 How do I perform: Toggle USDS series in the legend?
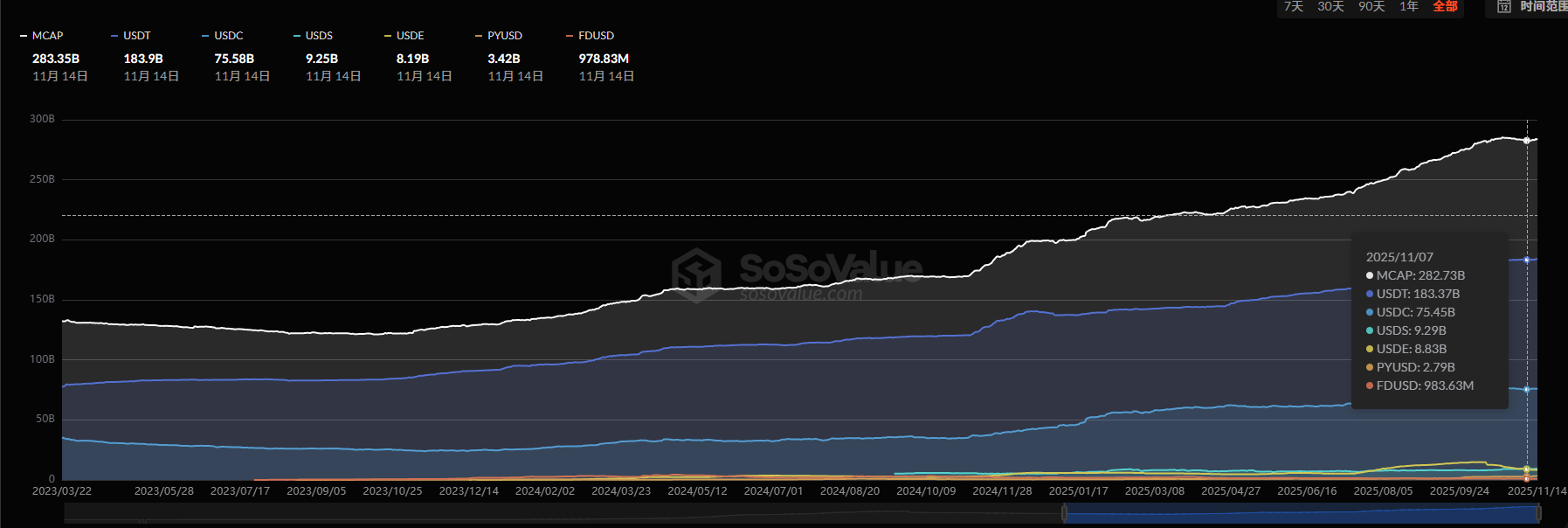(x=314, y=36)
